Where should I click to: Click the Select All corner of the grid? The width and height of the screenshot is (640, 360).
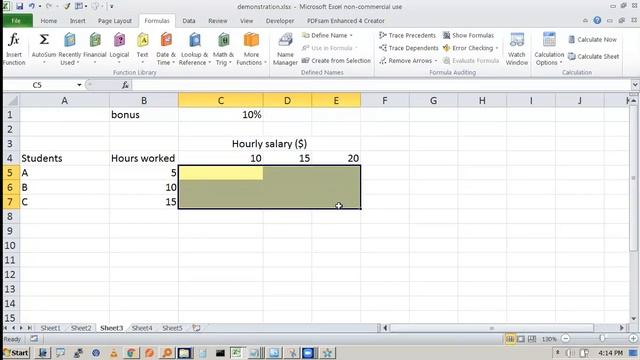(x=11, y=100)
